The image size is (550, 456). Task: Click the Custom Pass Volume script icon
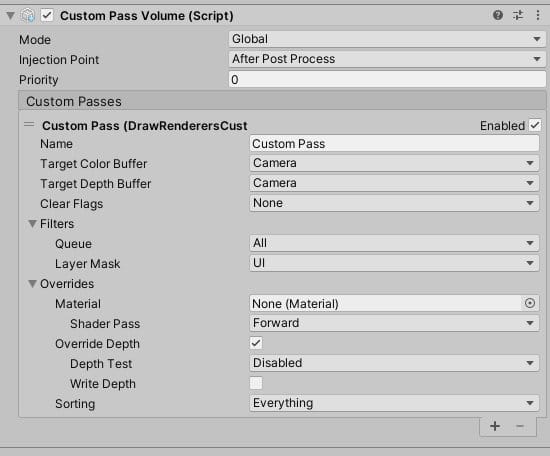tap(28, 16)
